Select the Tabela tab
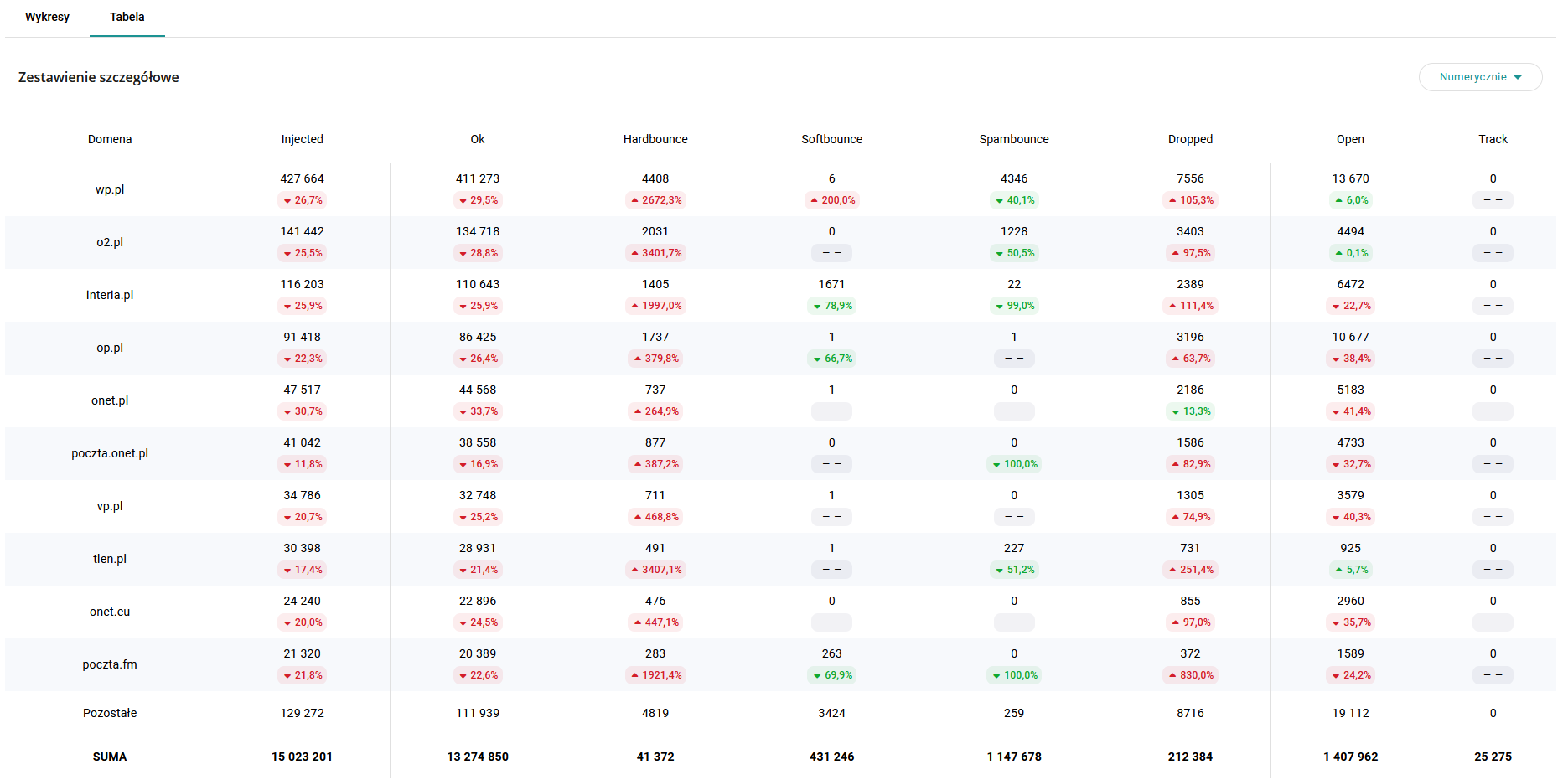1568x780 pixels. 127,17
